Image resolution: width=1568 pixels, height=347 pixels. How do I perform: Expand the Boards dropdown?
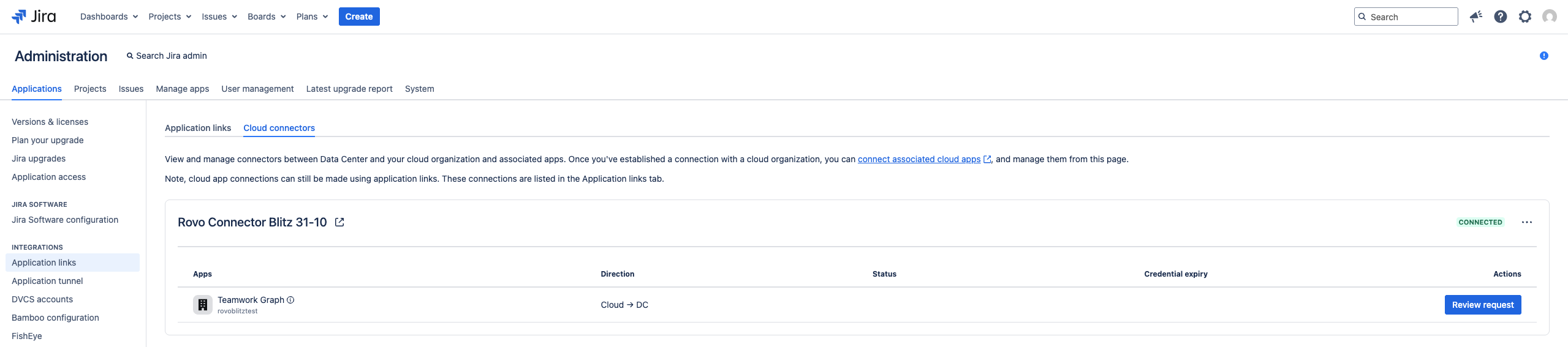click(x=267, y=17)
